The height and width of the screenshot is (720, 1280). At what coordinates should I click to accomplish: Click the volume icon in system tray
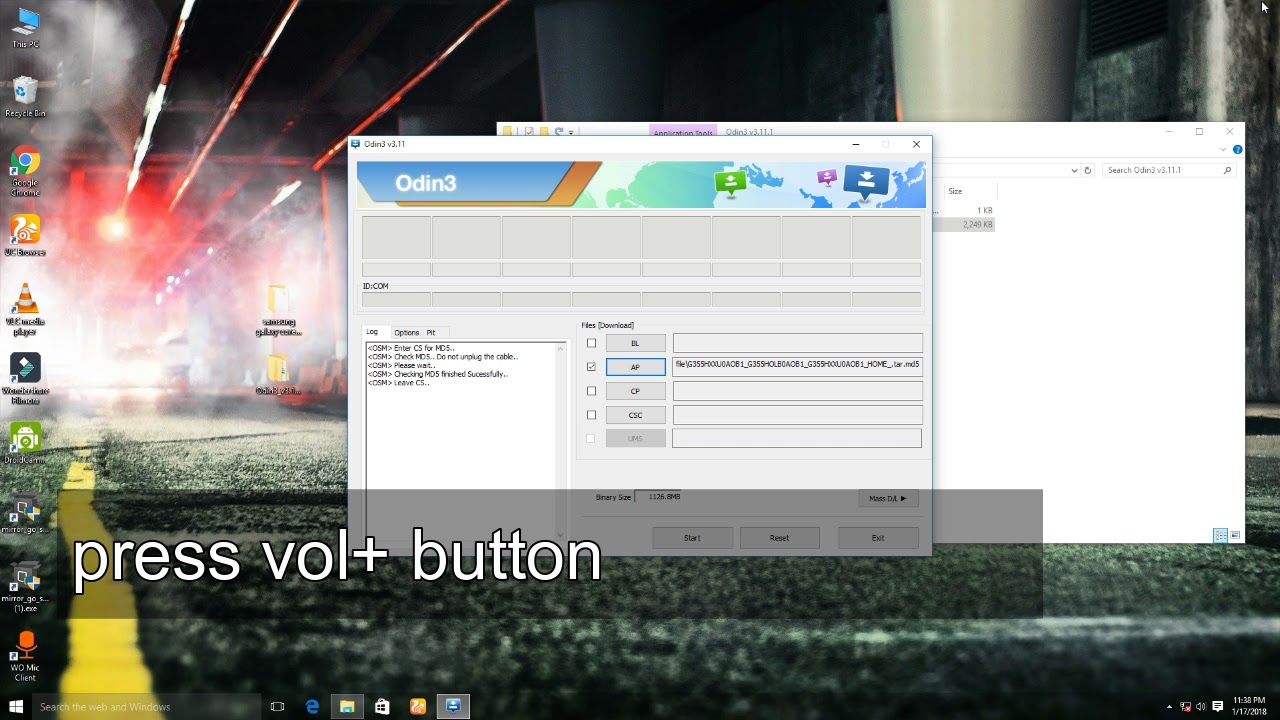click(1201, 706)
